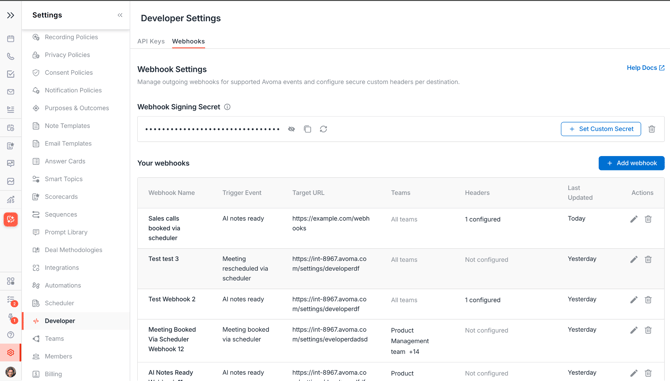Open the Help Docs link

645,68
